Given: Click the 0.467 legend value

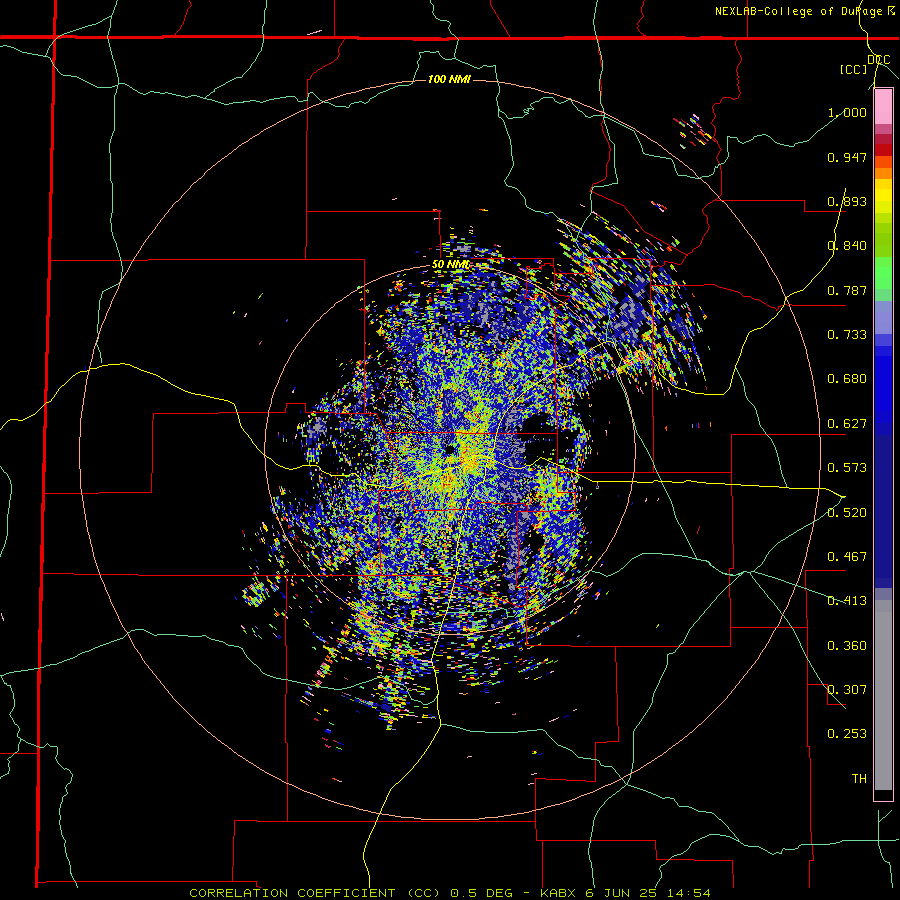Looking at the screenshot, I should tap(847, 557).
